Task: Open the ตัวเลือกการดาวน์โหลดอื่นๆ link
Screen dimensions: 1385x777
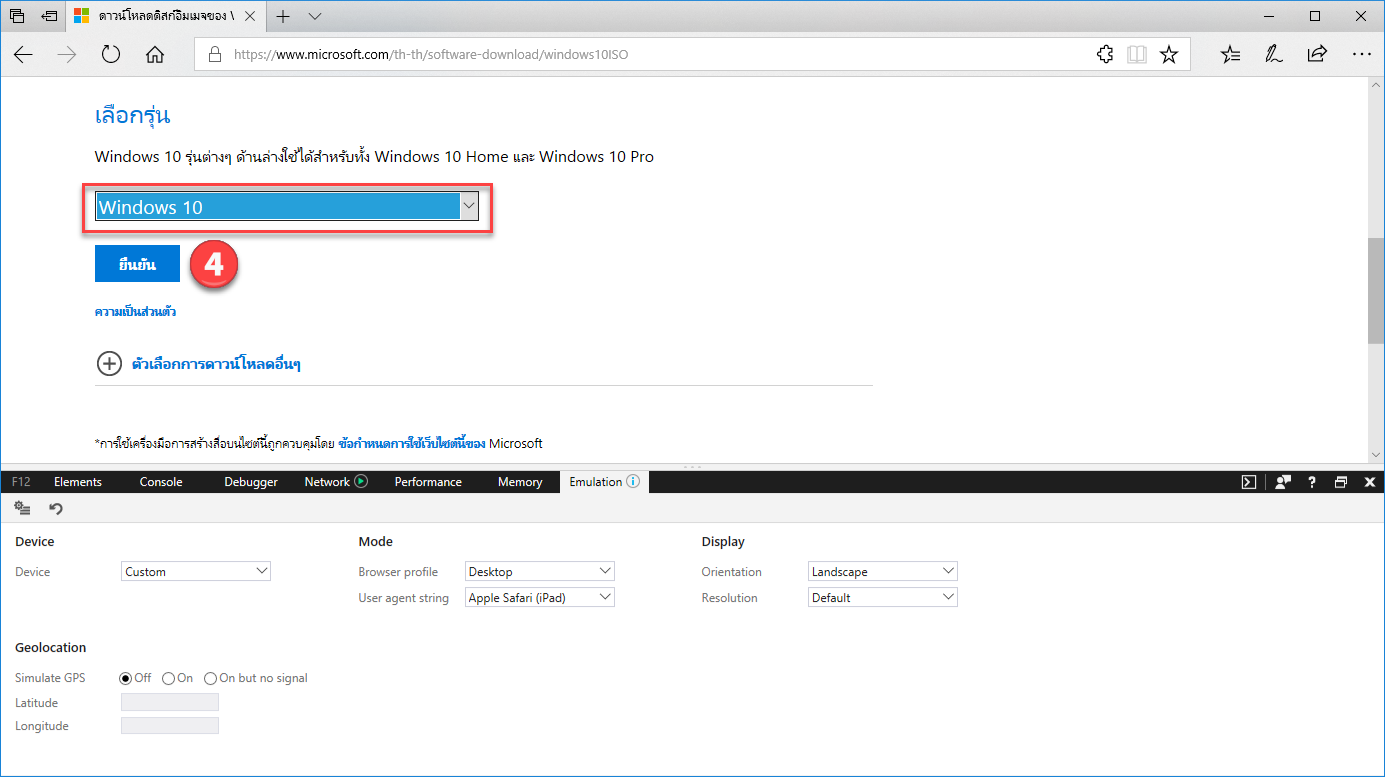Action: pos(216,364)
